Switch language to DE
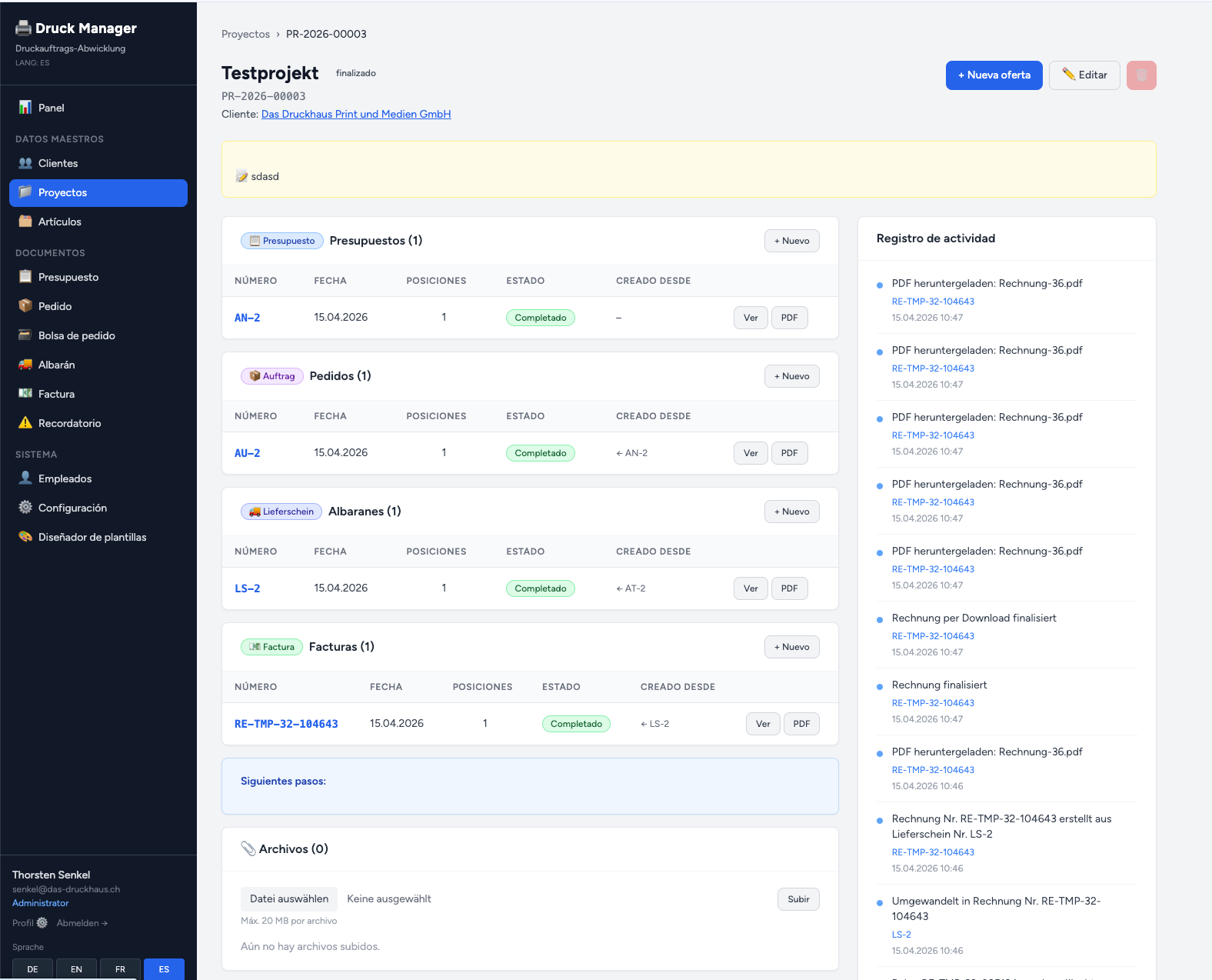Screen dimensions: 1212x980 tap(32, 968)
